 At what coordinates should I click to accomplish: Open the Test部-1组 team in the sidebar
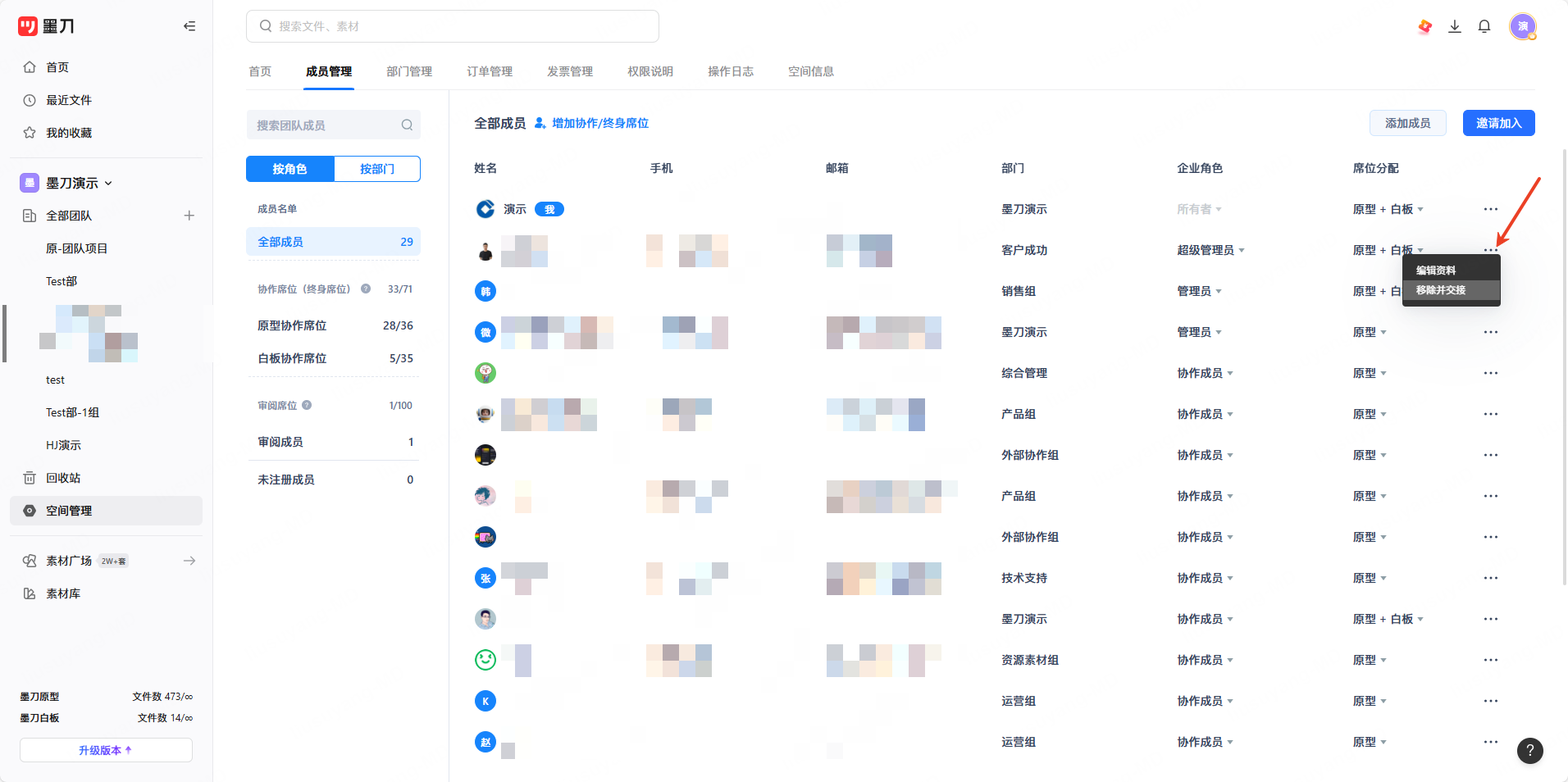pos(72,412)
